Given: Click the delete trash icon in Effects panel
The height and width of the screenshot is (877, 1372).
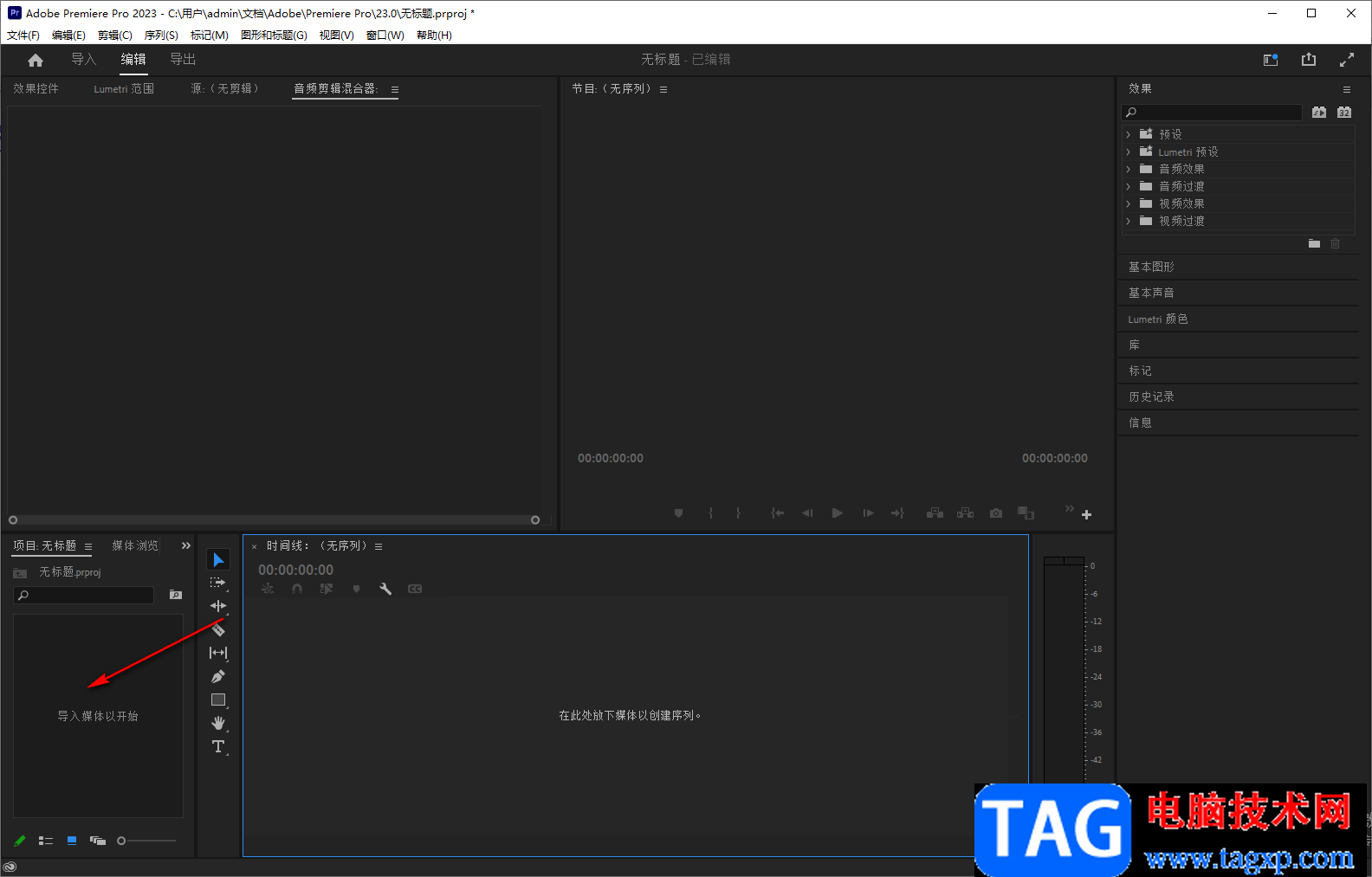Looking at the screenshot, I should pyautogui.click(x=1336, y=243).
